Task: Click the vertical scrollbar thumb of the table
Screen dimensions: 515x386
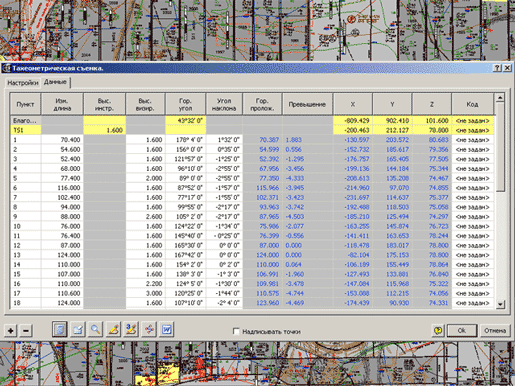Action: (x=500, y=147)
